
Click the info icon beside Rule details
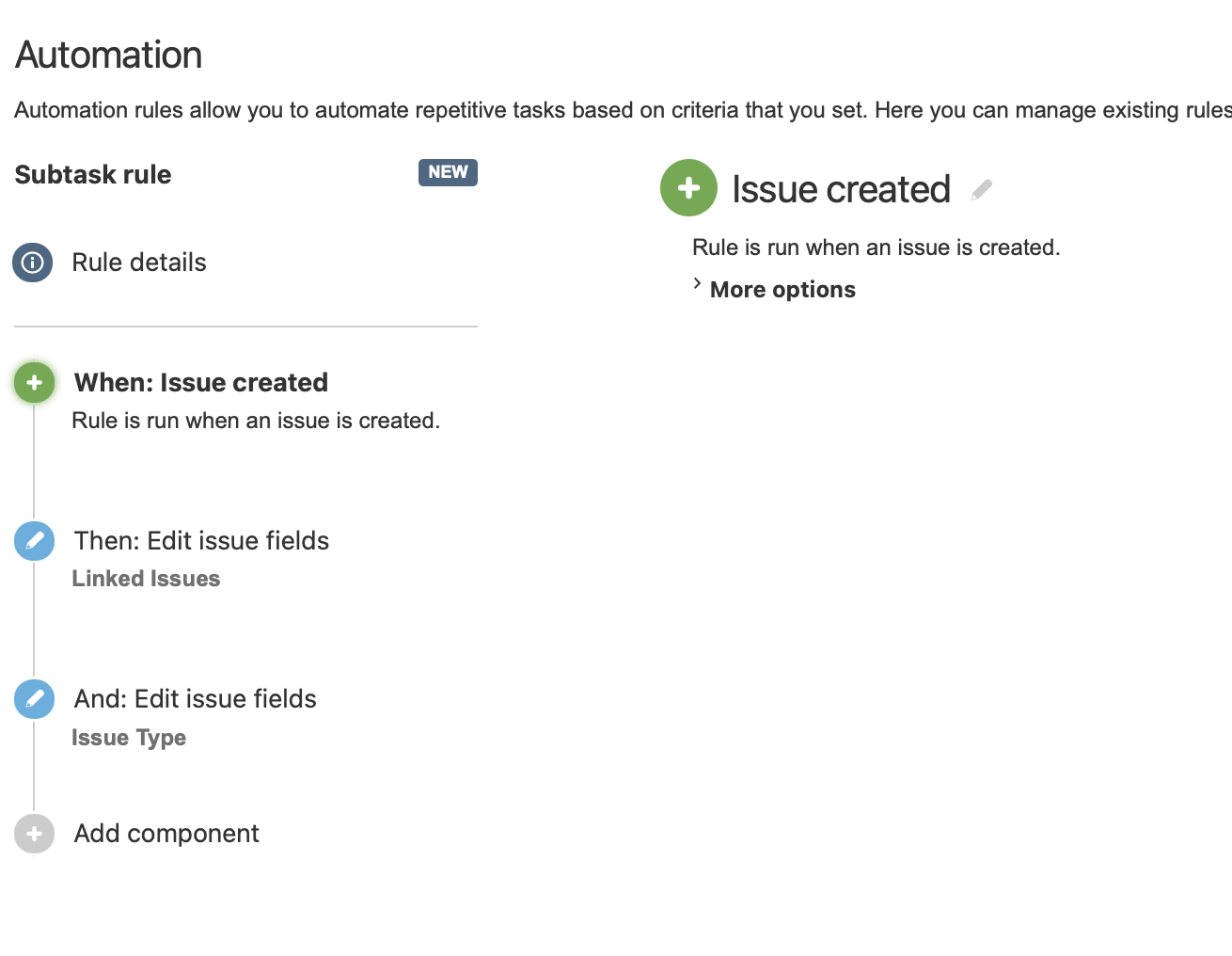coord(32,263)
